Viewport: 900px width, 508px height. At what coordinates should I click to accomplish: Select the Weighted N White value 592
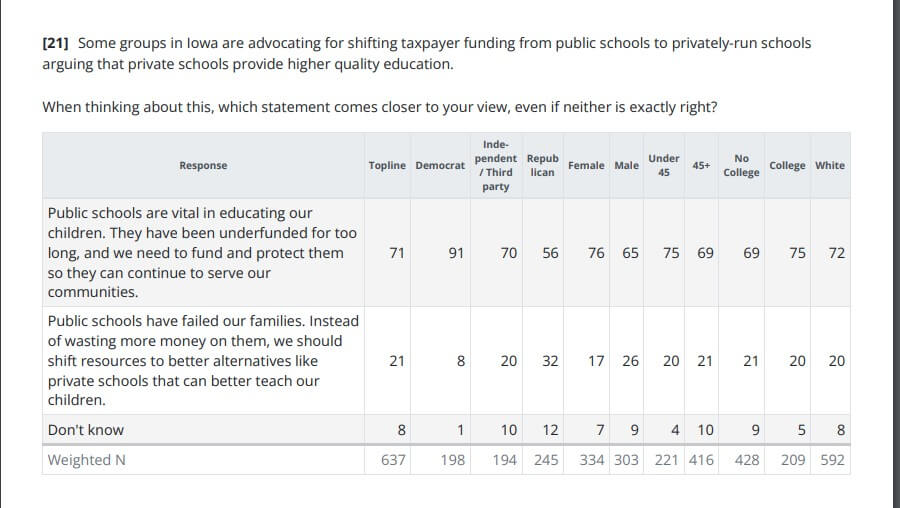[832, 460]
